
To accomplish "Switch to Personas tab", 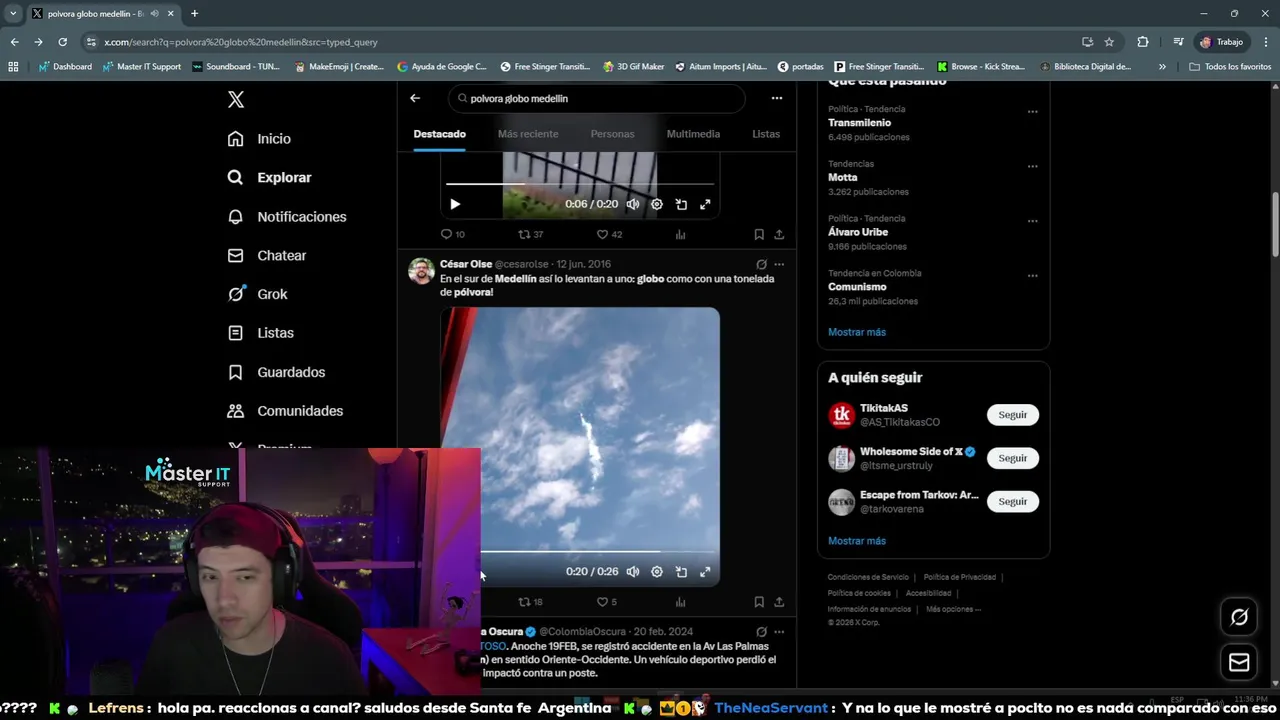I will coord(612,134).
